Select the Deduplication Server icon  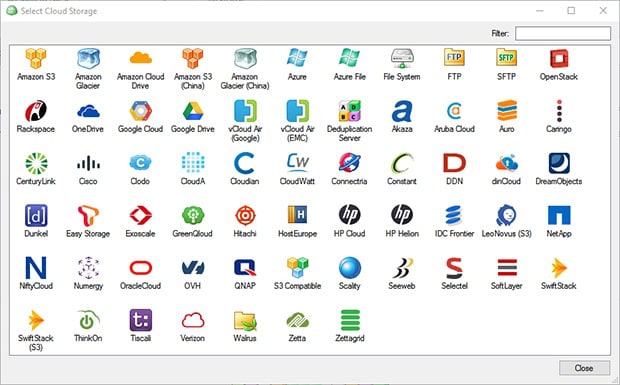(x=349, y=111)
